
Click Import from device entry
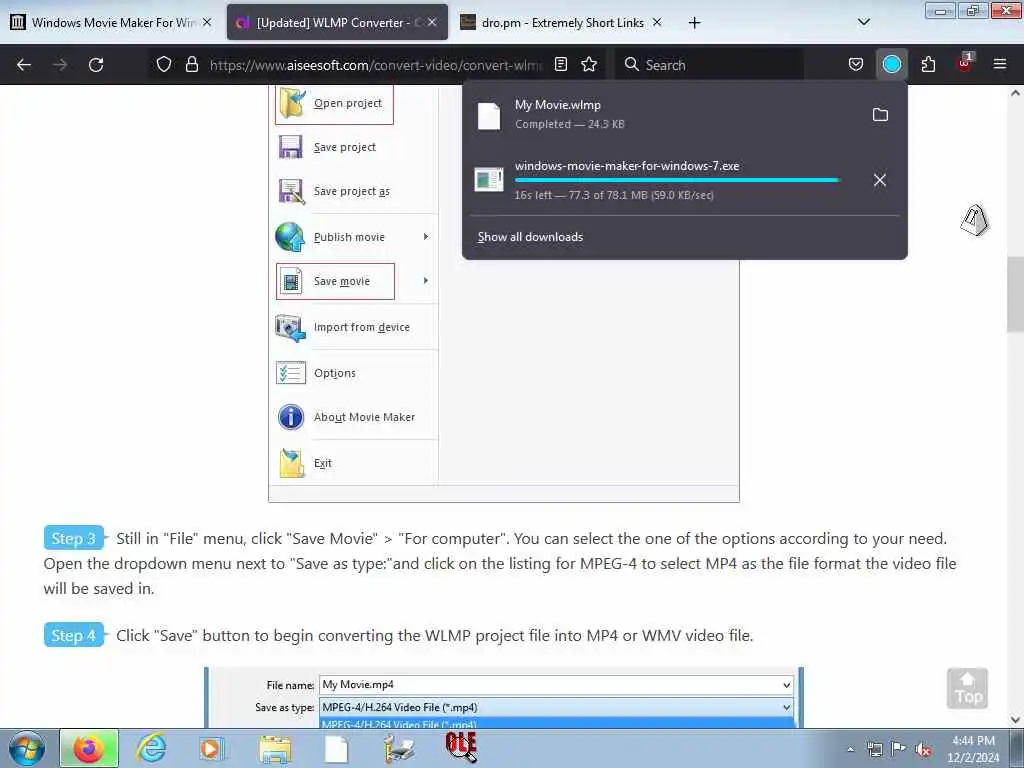[343, 327]
